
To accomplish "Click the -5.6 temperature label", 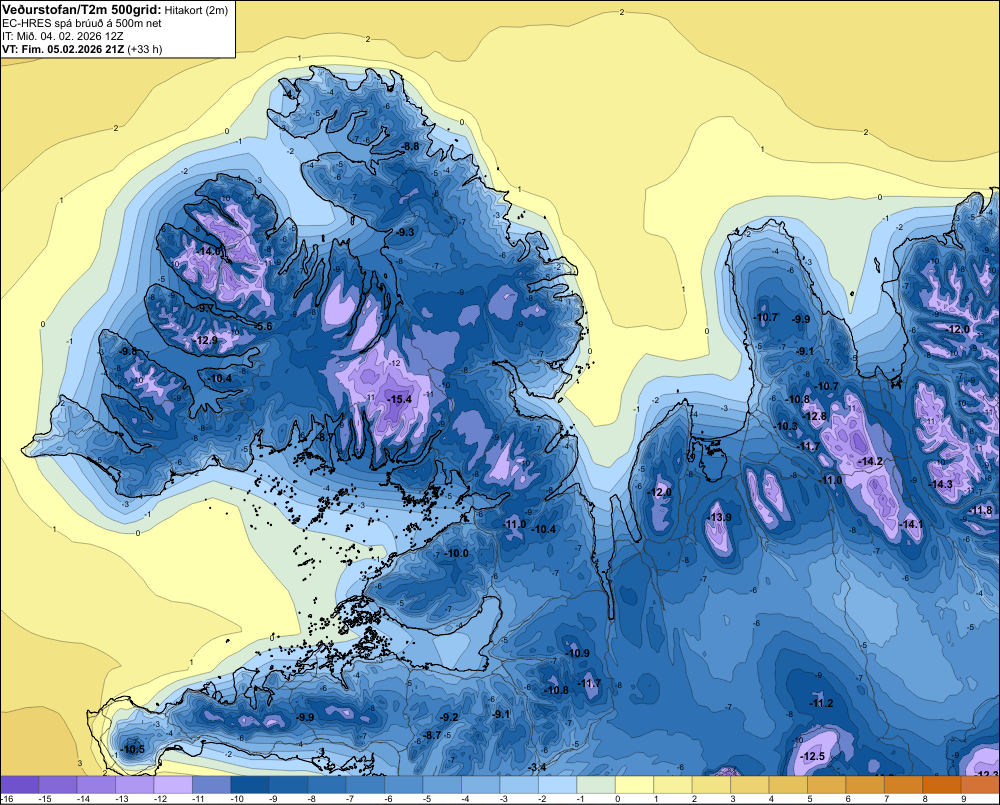I will pos(263,326).
